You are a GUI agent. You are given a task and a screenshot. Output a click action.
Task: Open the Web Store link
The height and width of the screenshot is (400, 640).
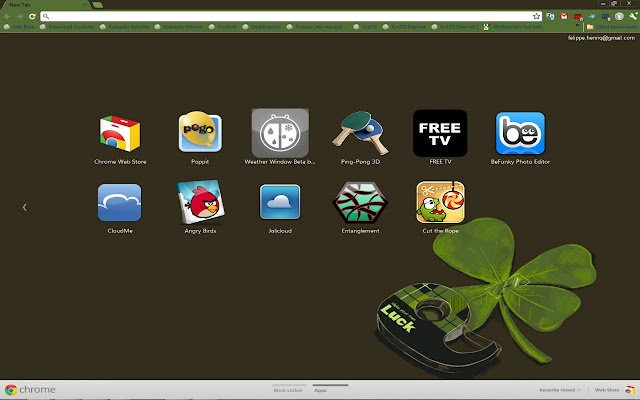click(607, 390)
